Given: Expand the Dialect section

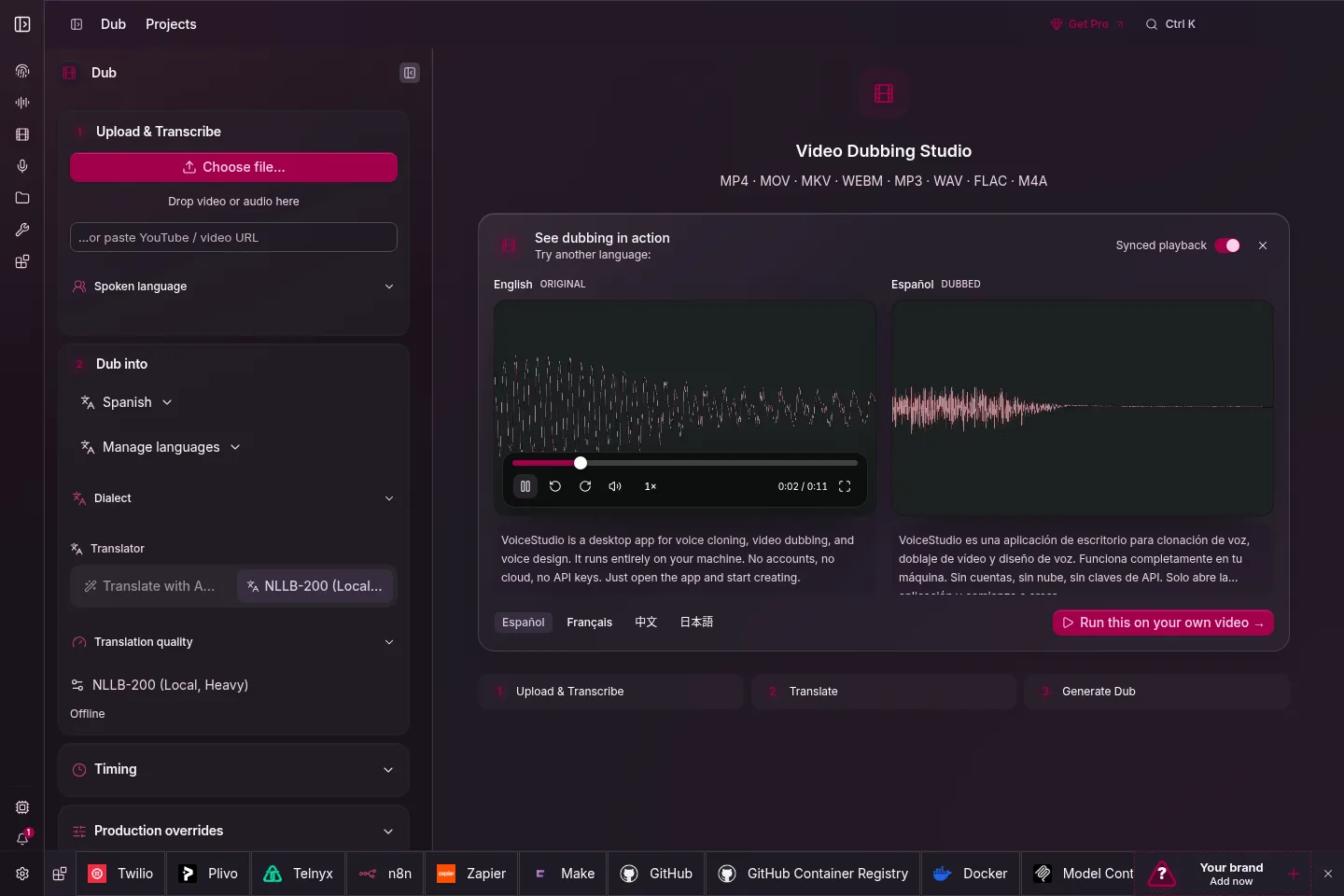Looking at the screenshot, I should point(233,498).
